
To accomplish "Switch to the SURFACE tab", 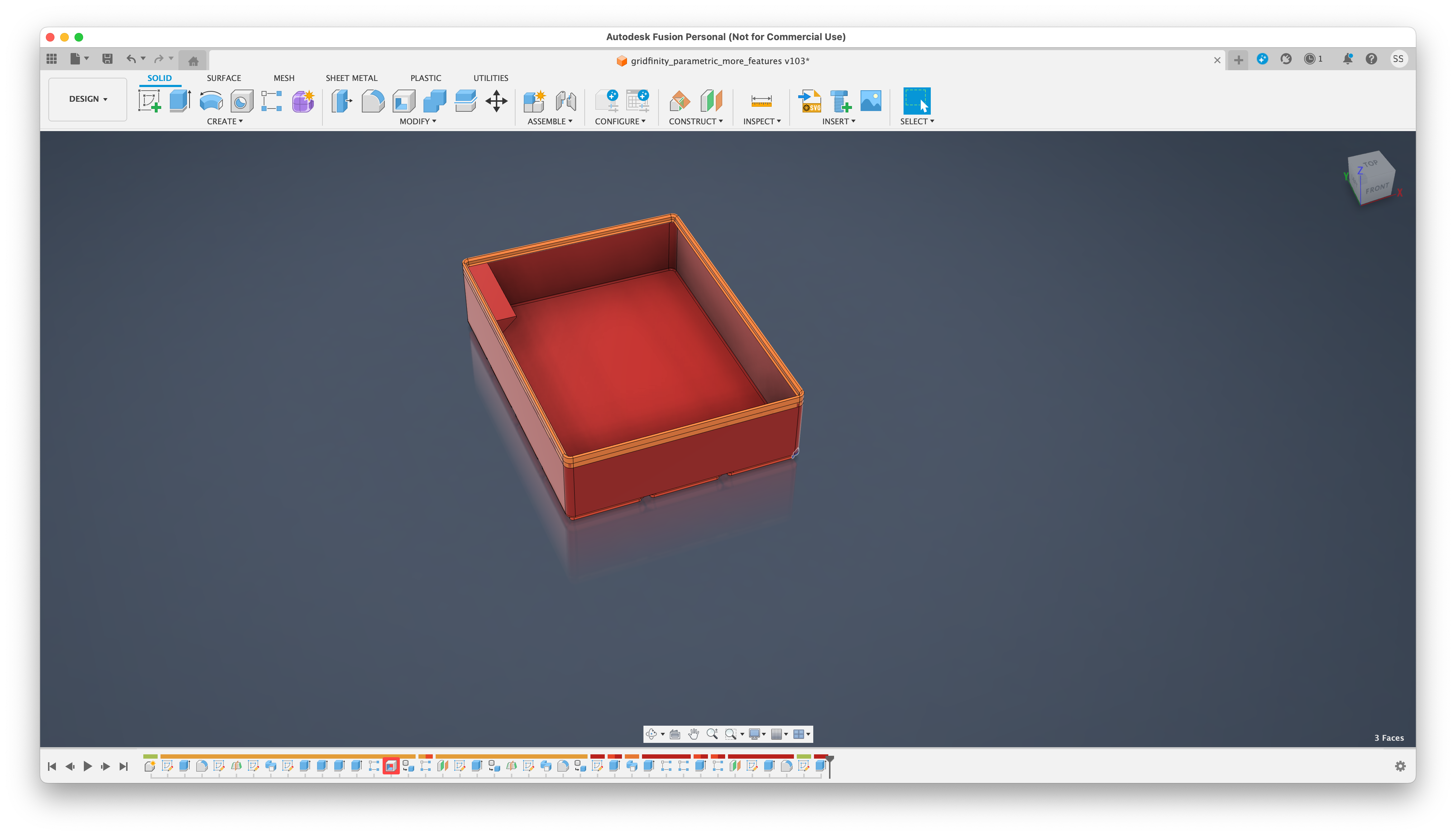I will [x=224, y=78].
